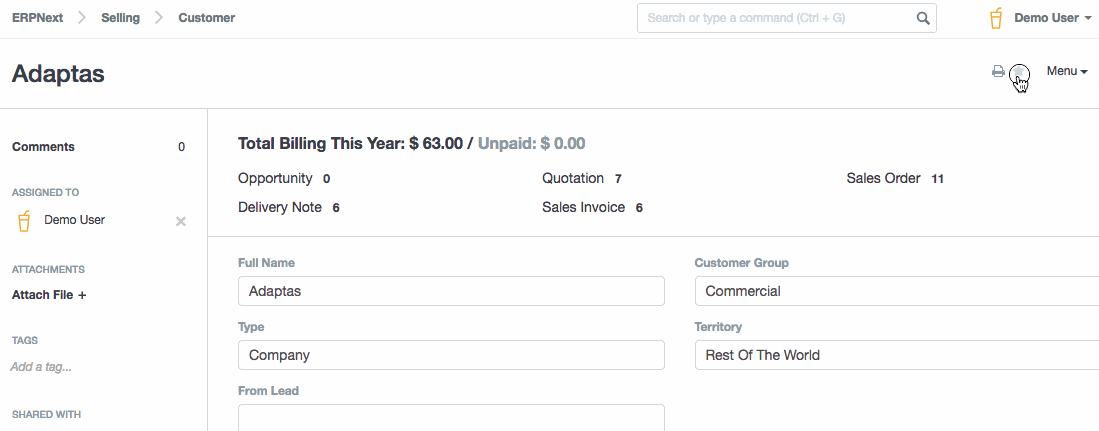Click Attach File plus link
The height and width of the screenshot is (431, 1099).
[x=49, y=295]
